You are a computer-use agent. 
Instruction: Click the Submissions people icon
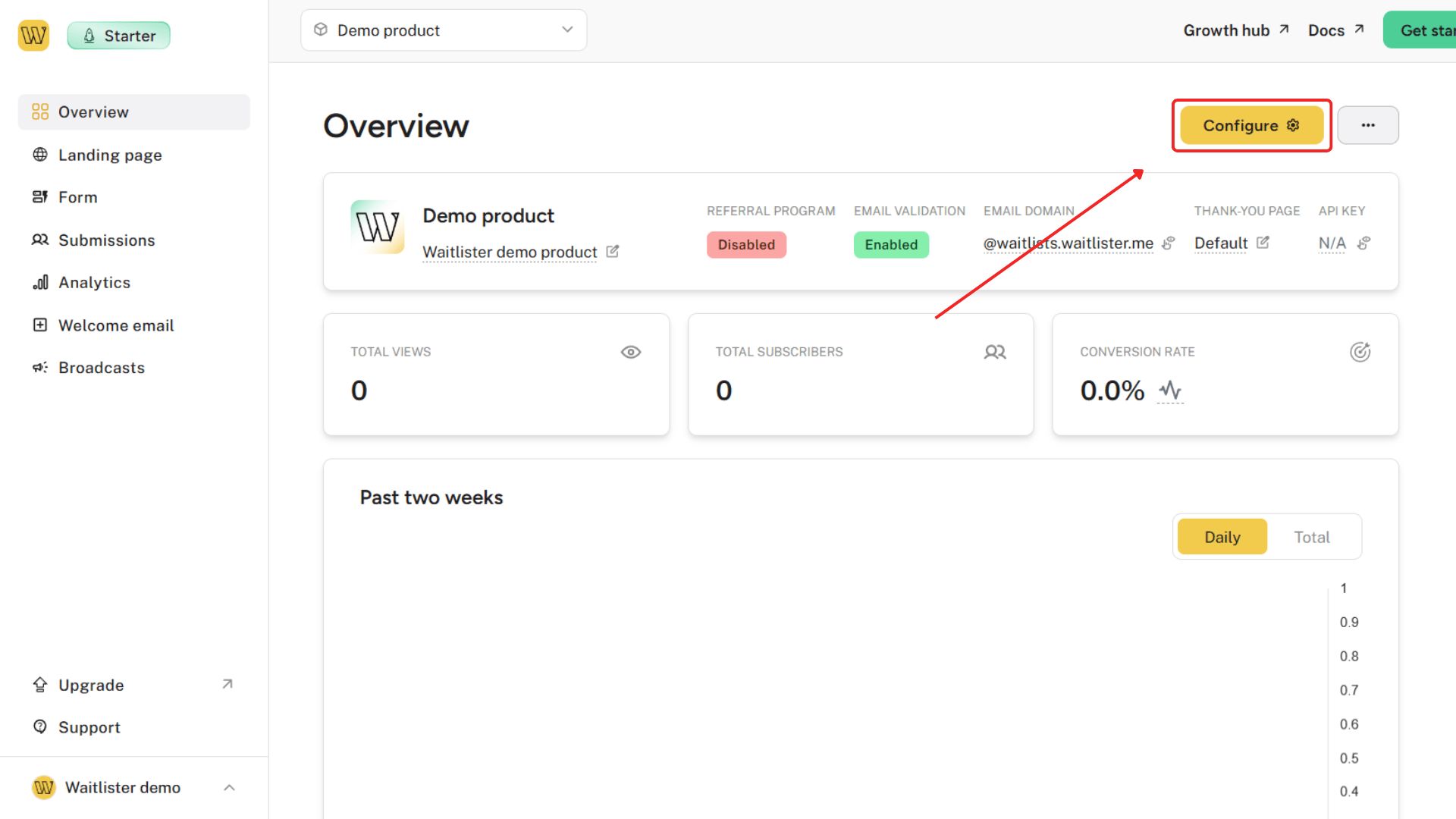tap(40, 240)
